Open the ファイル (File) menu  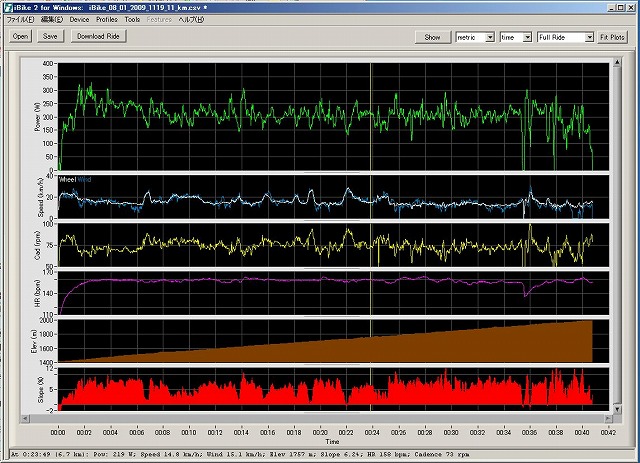coord(20,19)
